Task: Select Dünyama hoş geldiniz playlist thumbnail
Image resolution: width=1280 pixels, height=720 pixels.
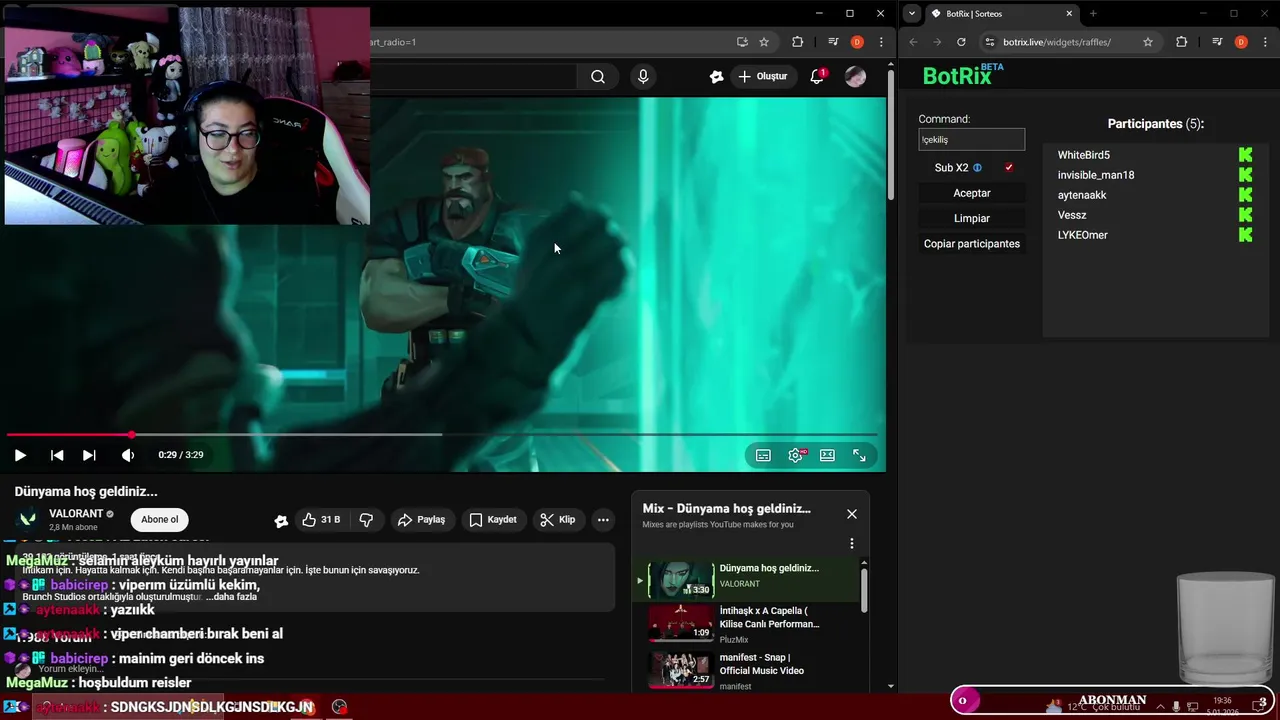Action: (681, 580)
